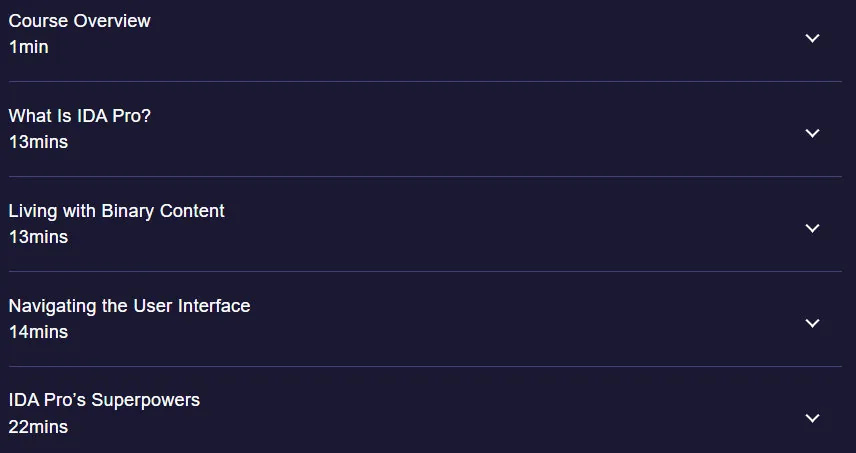Open the Course Overview section title
Image resolution: width=856 pixels, height=453 pixels.
(80, 21)
